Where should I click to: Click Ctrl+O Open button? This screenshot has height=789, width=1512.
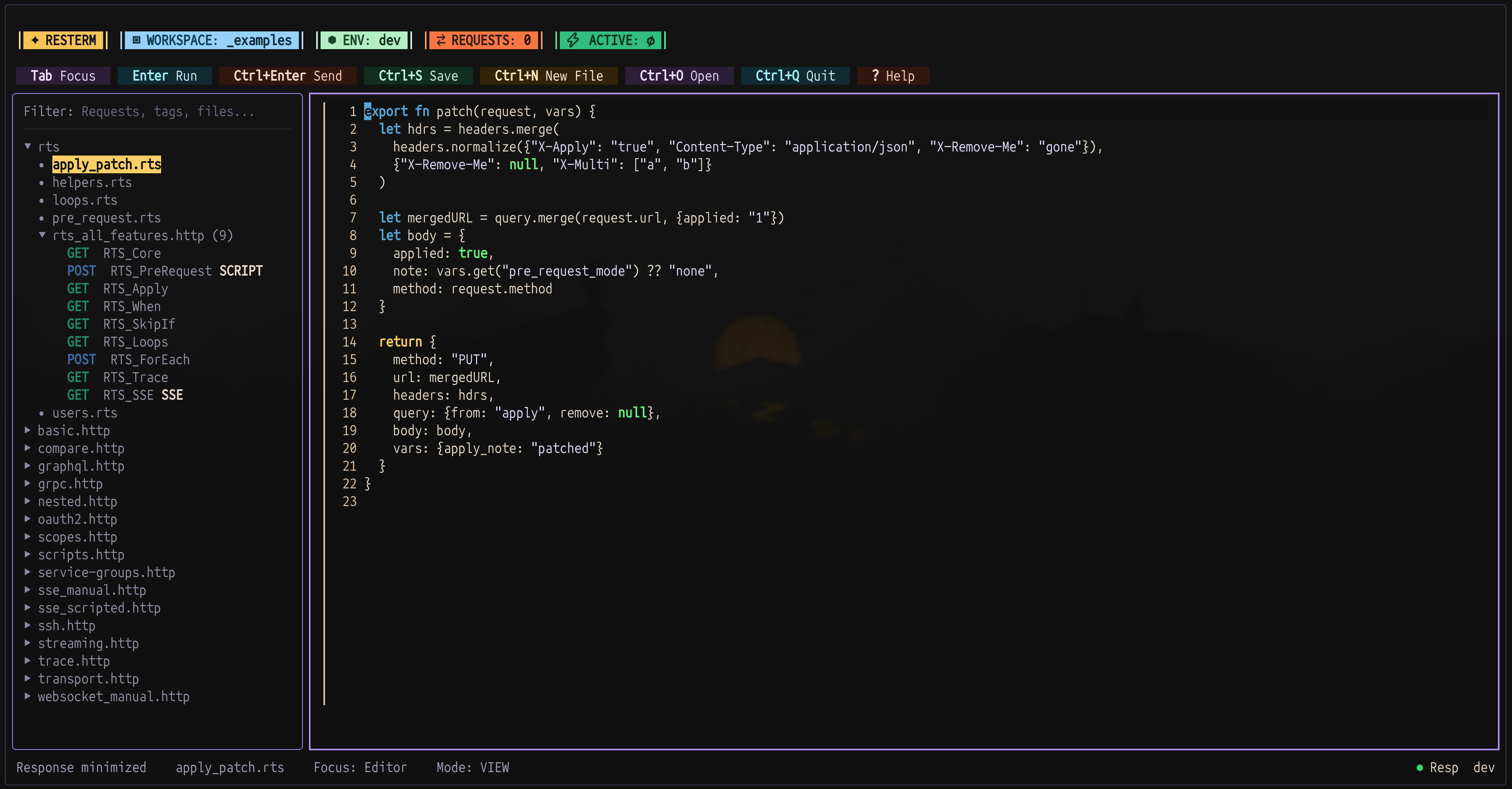(679, 76)
